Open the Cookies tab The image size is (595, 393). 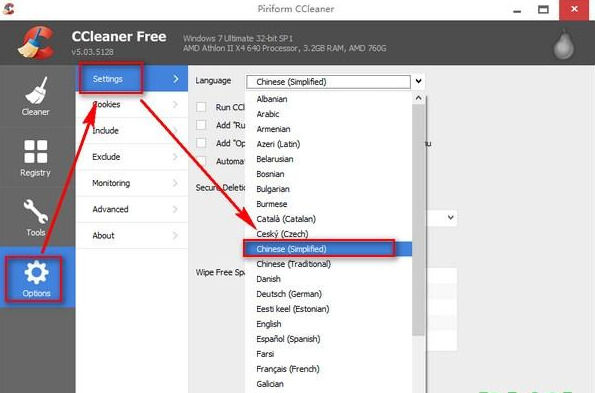(132, 104)
